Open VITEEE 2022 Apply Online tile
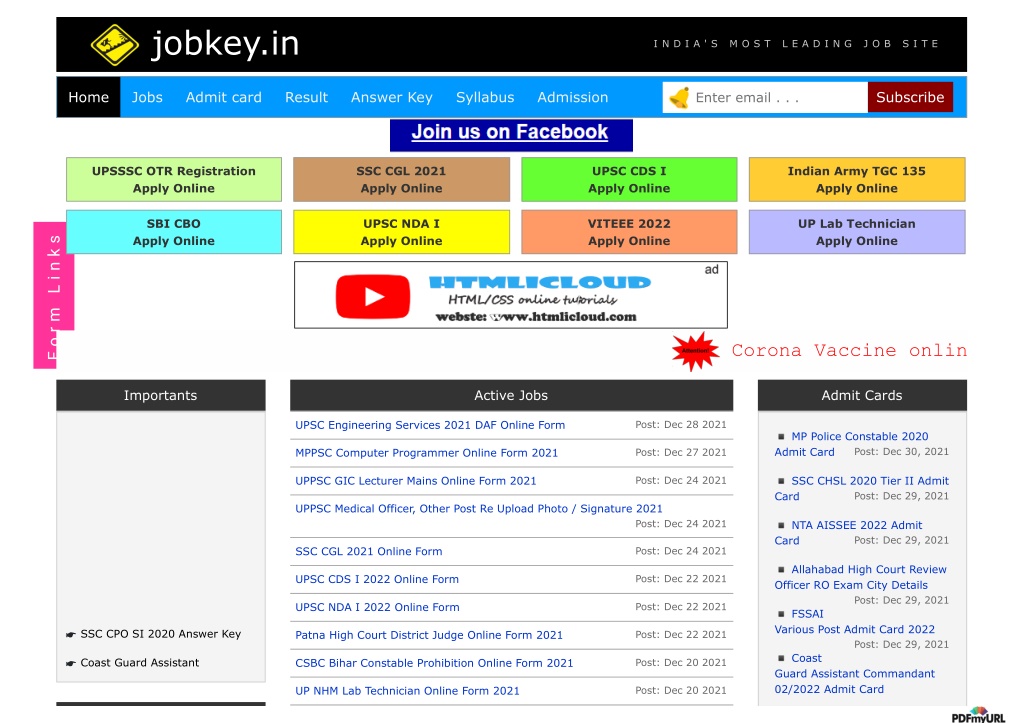Image resolution: width=1024 pixels, height=723 pixels. click(629, 232)
